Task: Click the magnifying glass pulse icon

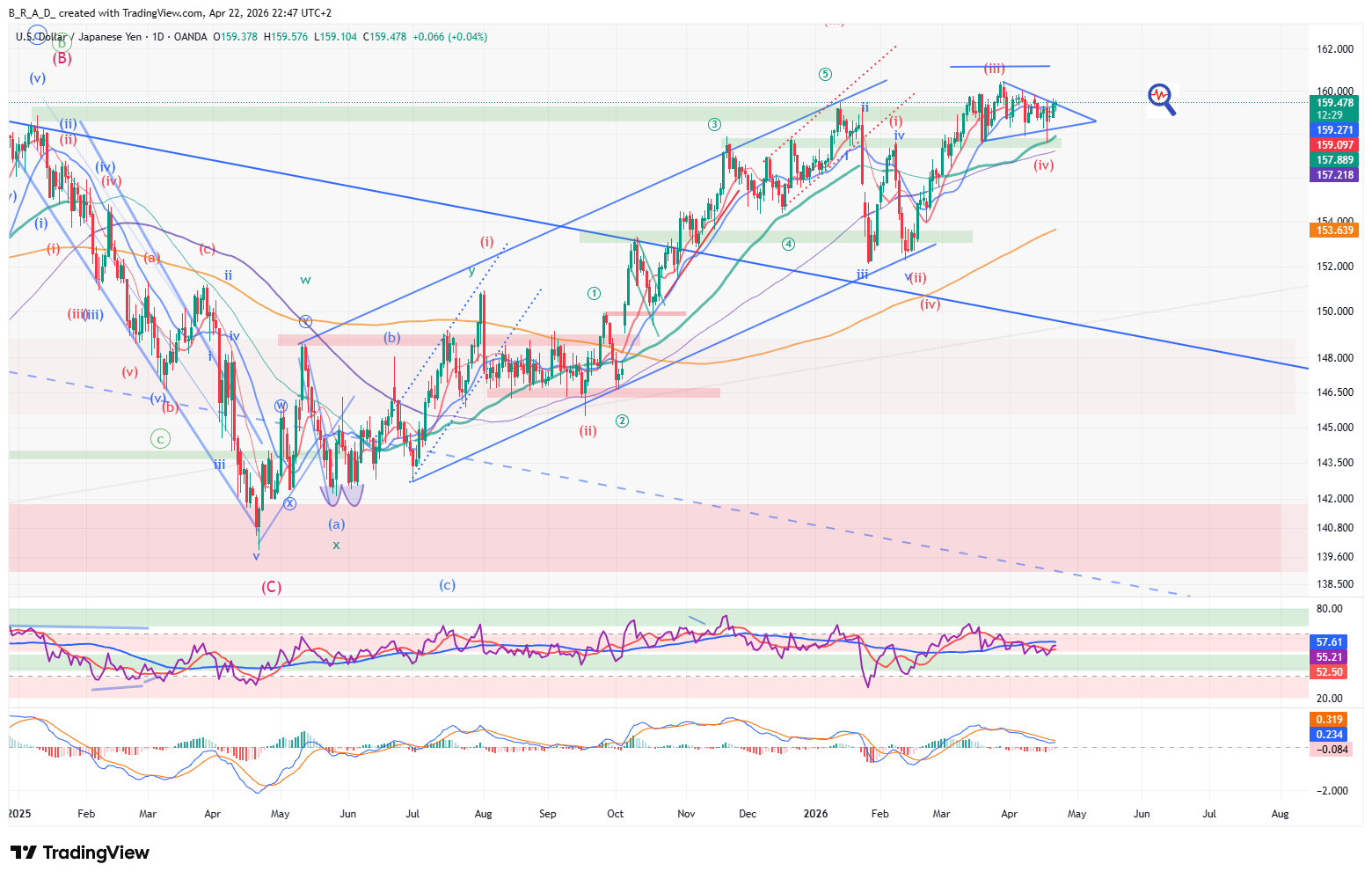Action: tap(1161, 99)
